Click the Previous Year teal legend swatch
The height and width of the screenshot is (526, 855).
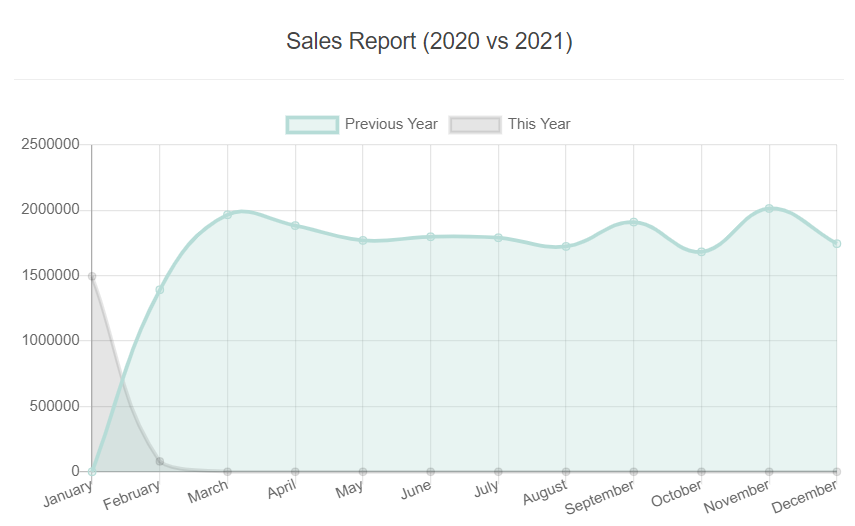312,124
